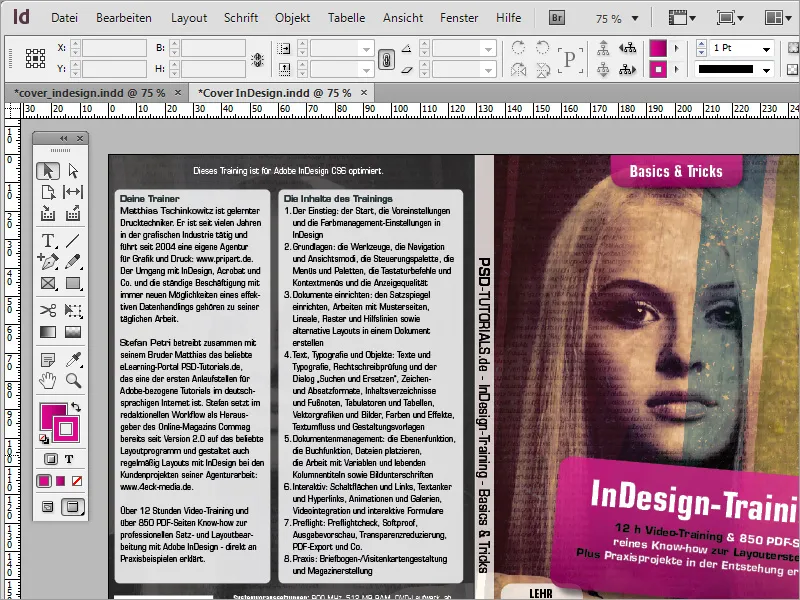Open the Objekt menu
The width and height of the screenshot is (800, 600).
pos(292,18)
